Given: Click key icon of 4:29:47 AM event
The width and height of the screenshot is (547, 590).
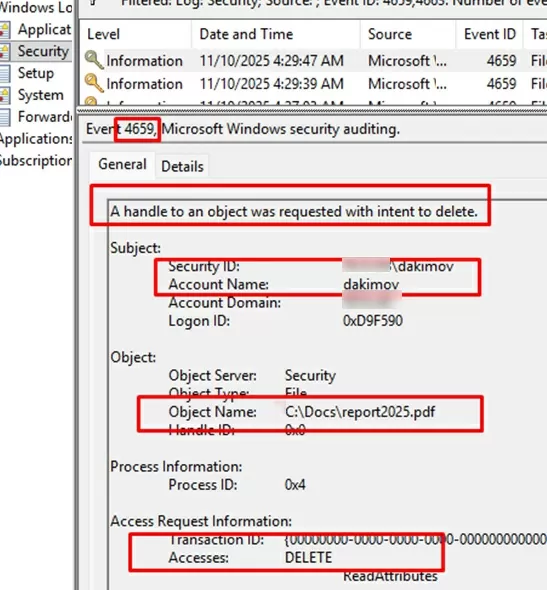Looking at the screenshot, I should 94,60.
